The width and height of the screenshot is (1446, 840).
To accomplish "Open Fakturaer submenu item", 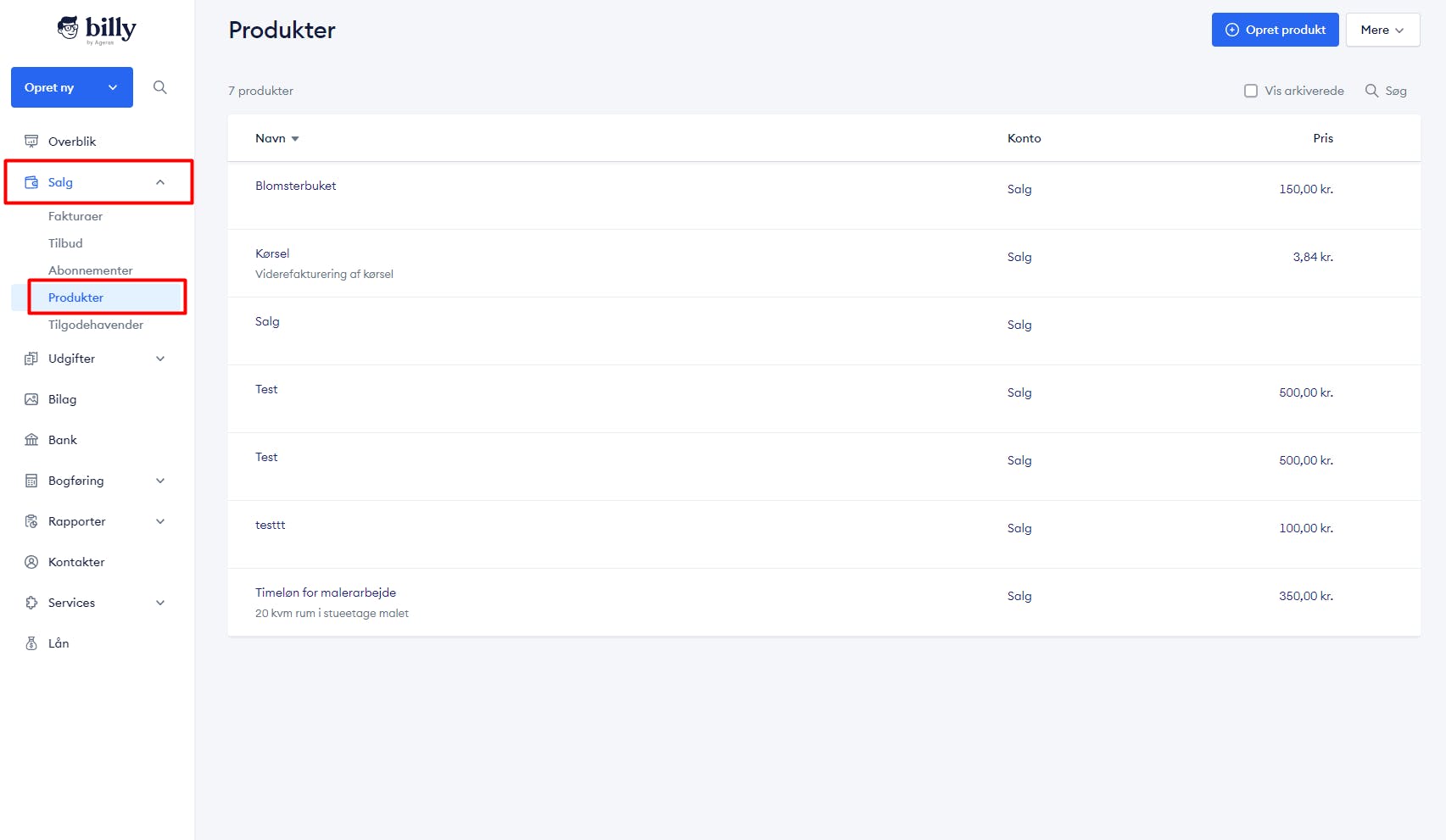I will tap(75, 216).
